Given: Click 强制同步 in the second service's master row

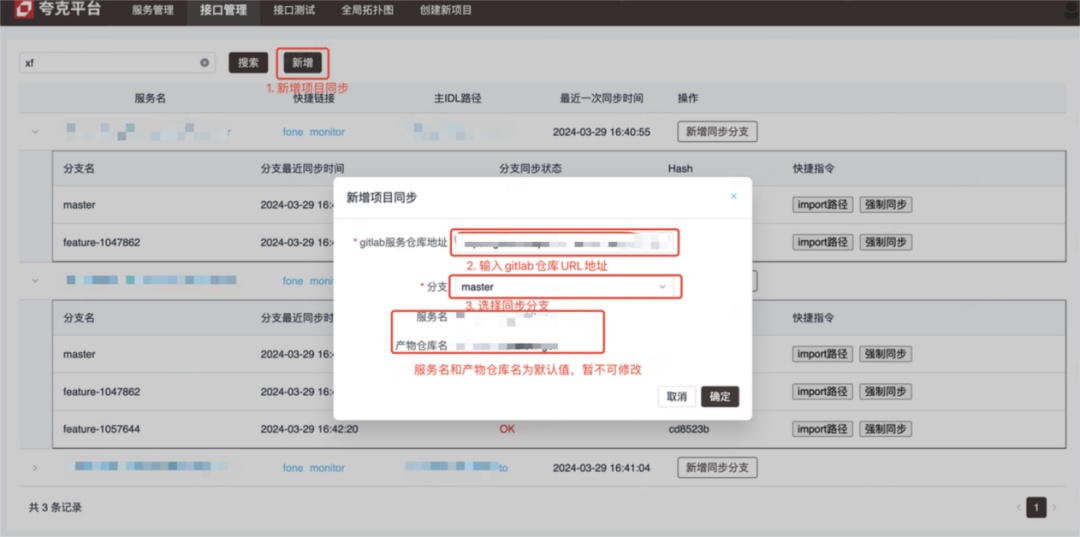Looking at the screenshot, I should coord(885,354).
